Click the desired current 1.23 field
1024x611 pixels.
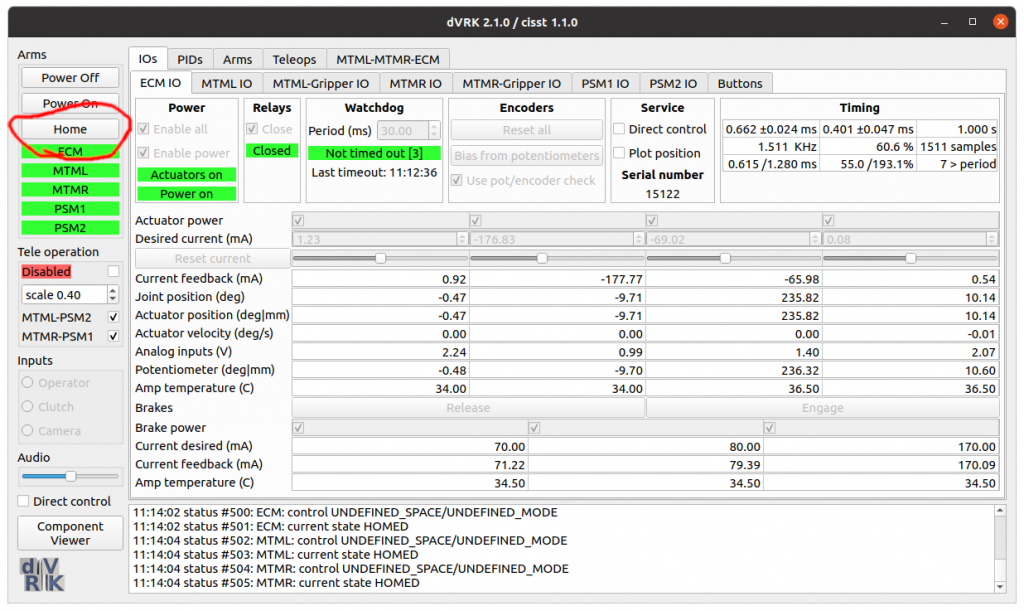[375, 240]
